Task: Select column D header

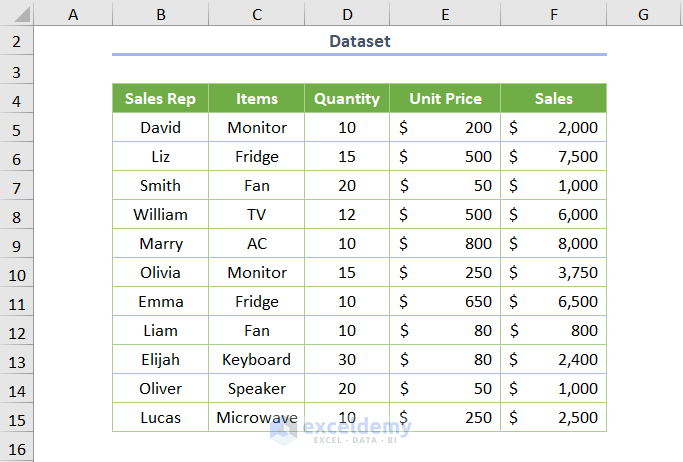Action: (347, 14)
